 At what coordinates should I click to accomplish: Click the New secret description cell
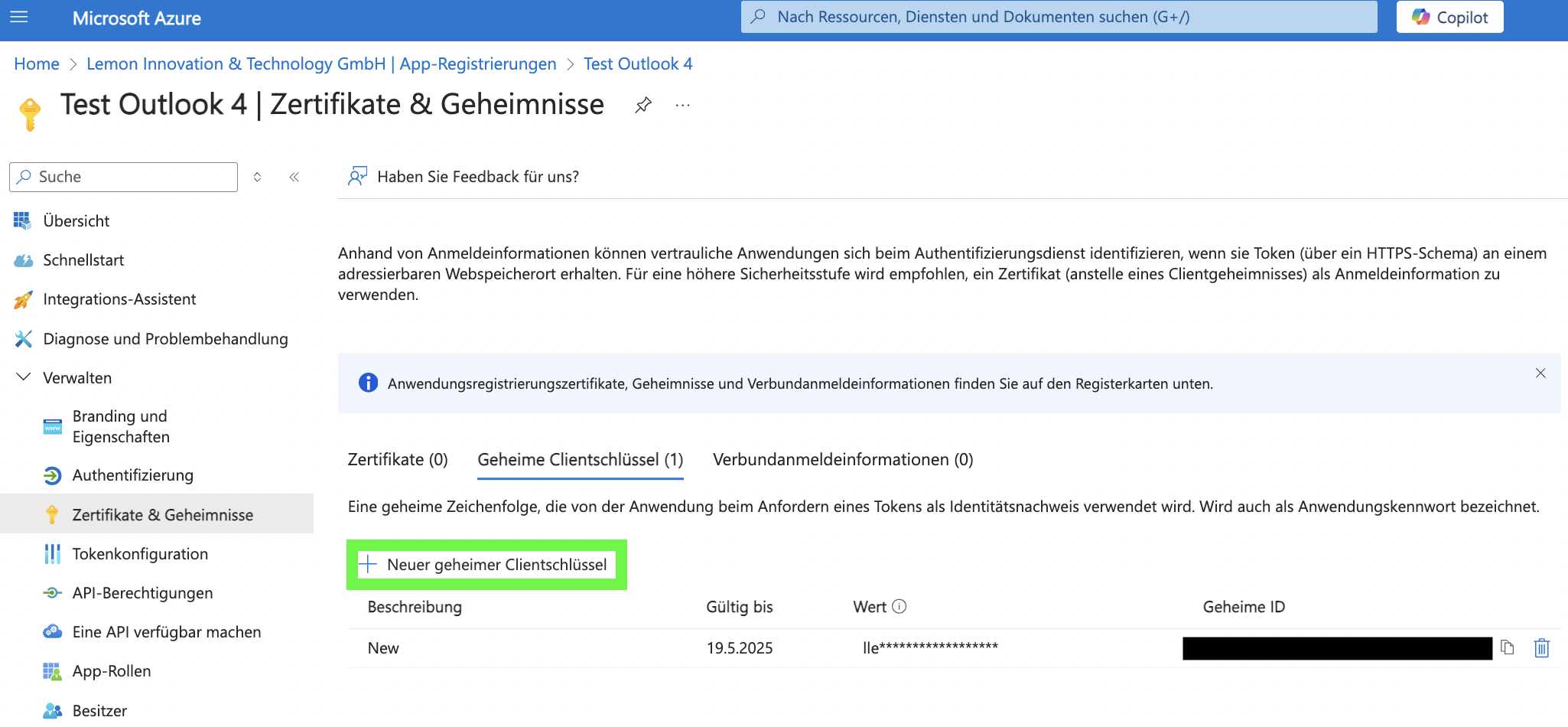pyautogui.click(x=383, y=648)
